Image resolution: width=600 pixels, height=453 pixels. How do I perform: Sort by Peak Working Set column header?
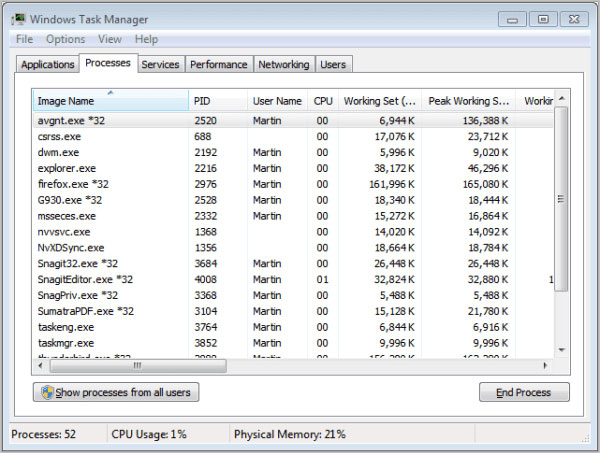tap(468, 101)
